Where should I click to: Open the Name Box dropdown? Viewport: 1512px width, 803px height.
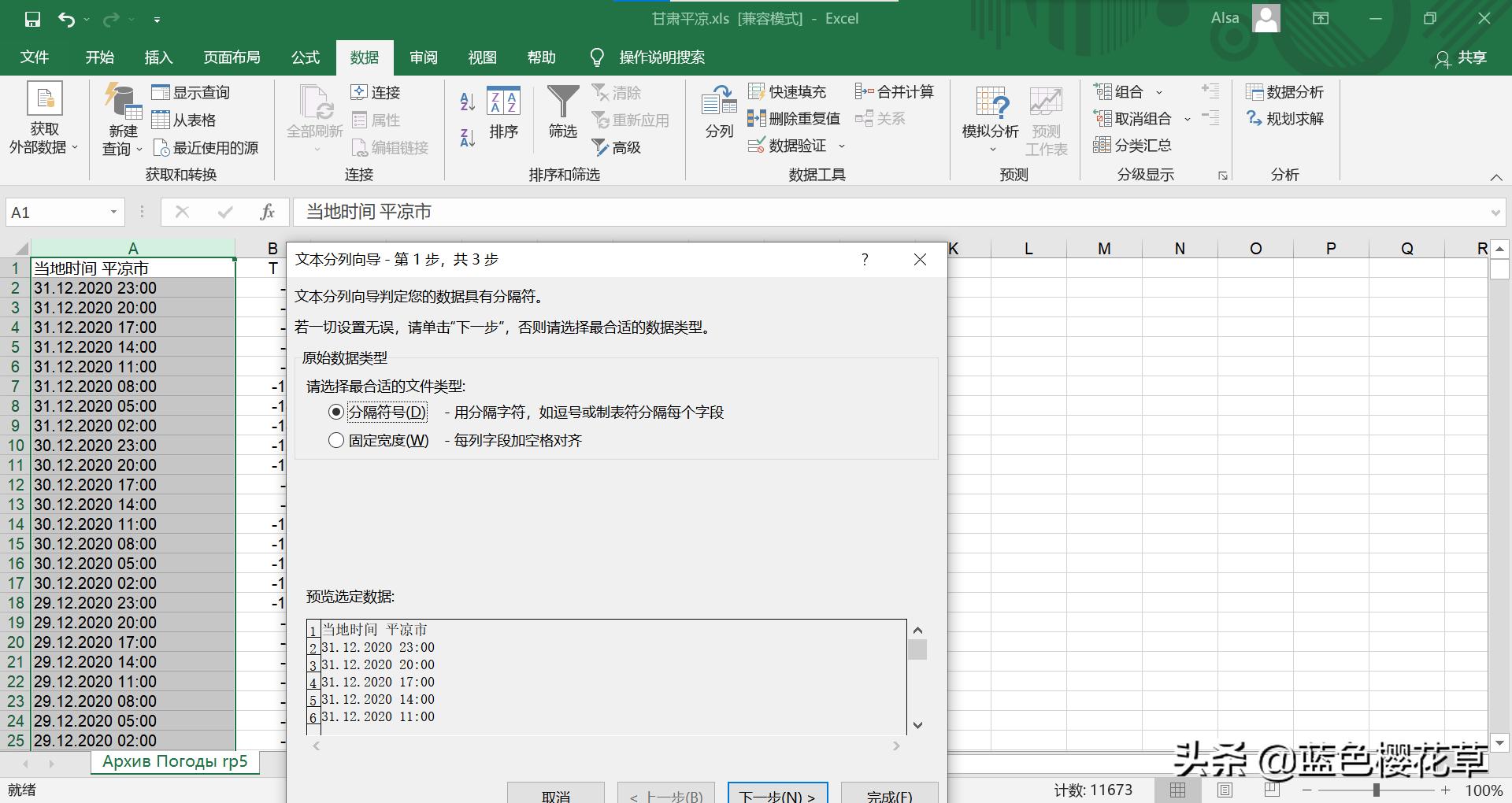click(113, 212)
